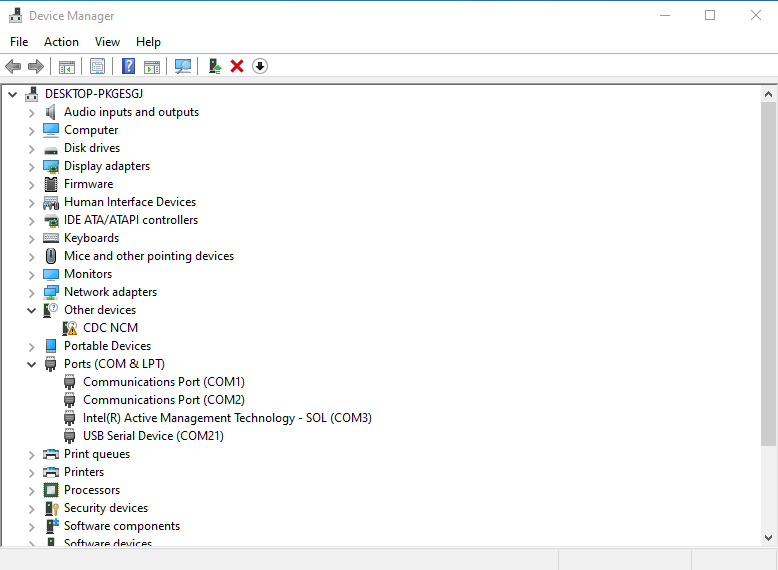Collapse the DESKTOP-PKGESGJ root node
The width and height of the screenshot is (778, 570).
[x=12, y=94]
